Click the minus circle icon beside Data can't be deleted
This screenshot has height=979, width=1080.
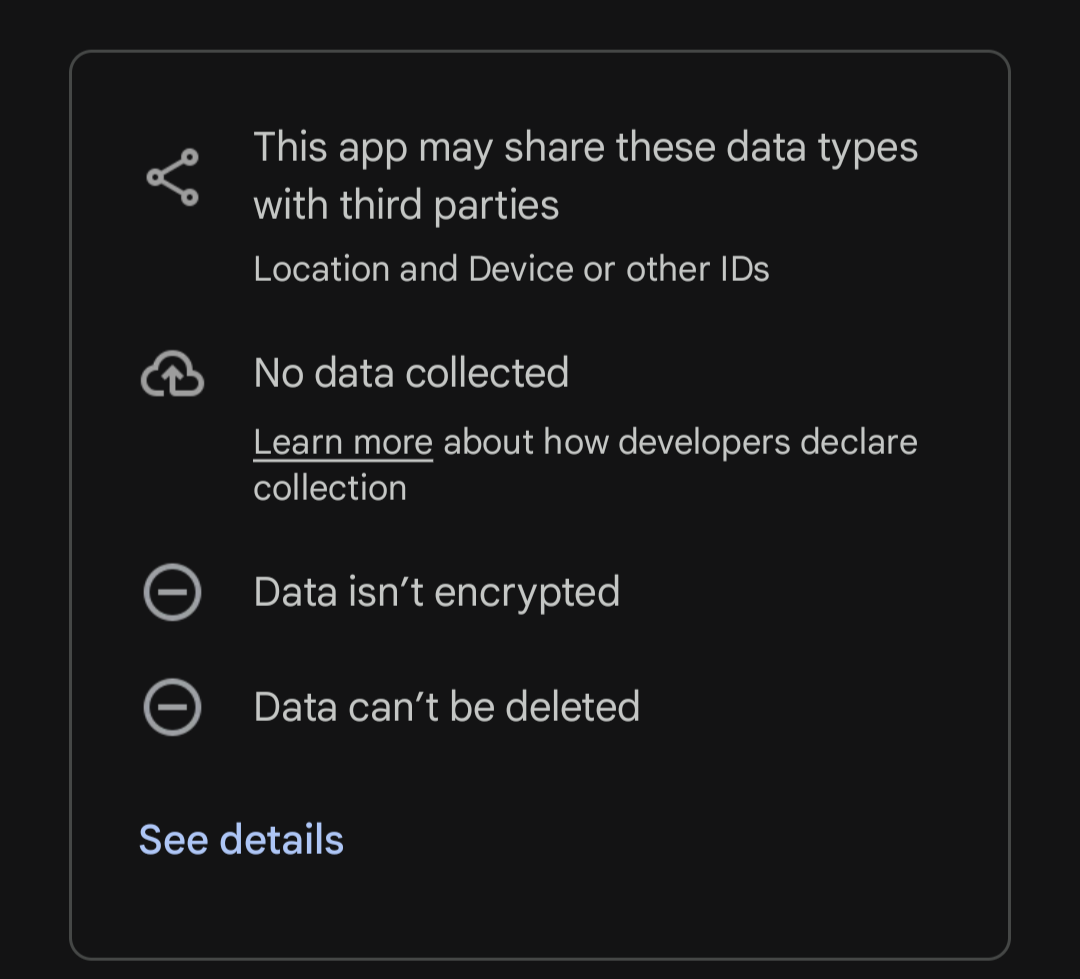pos(172,707)
